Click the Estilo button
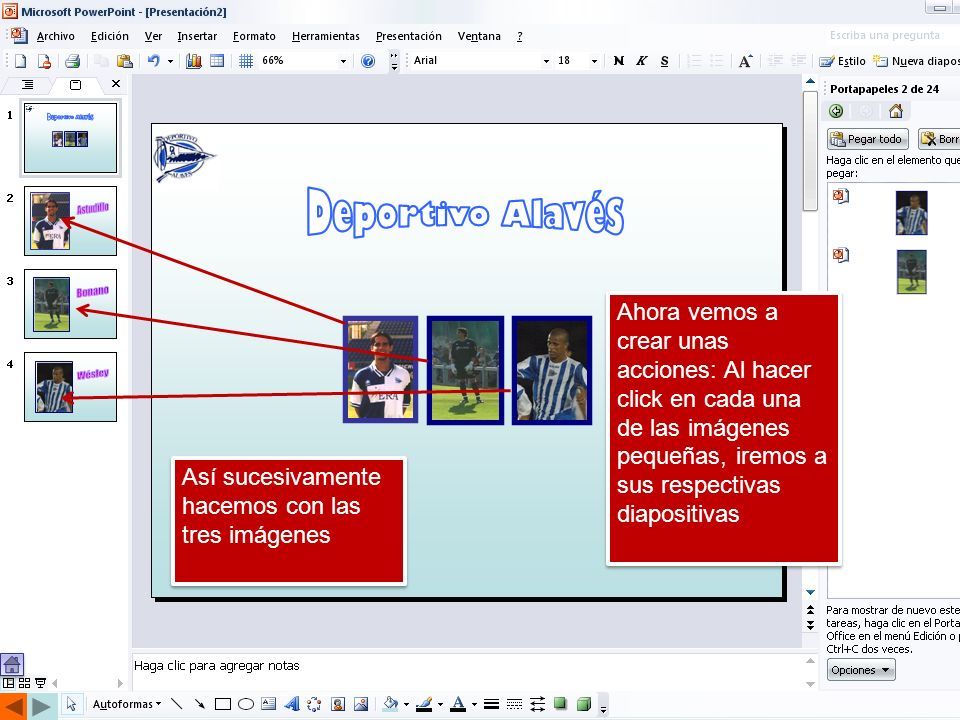The height and width of the screenshot is (720, 960). pyautogui.click(x=842, y=61)
